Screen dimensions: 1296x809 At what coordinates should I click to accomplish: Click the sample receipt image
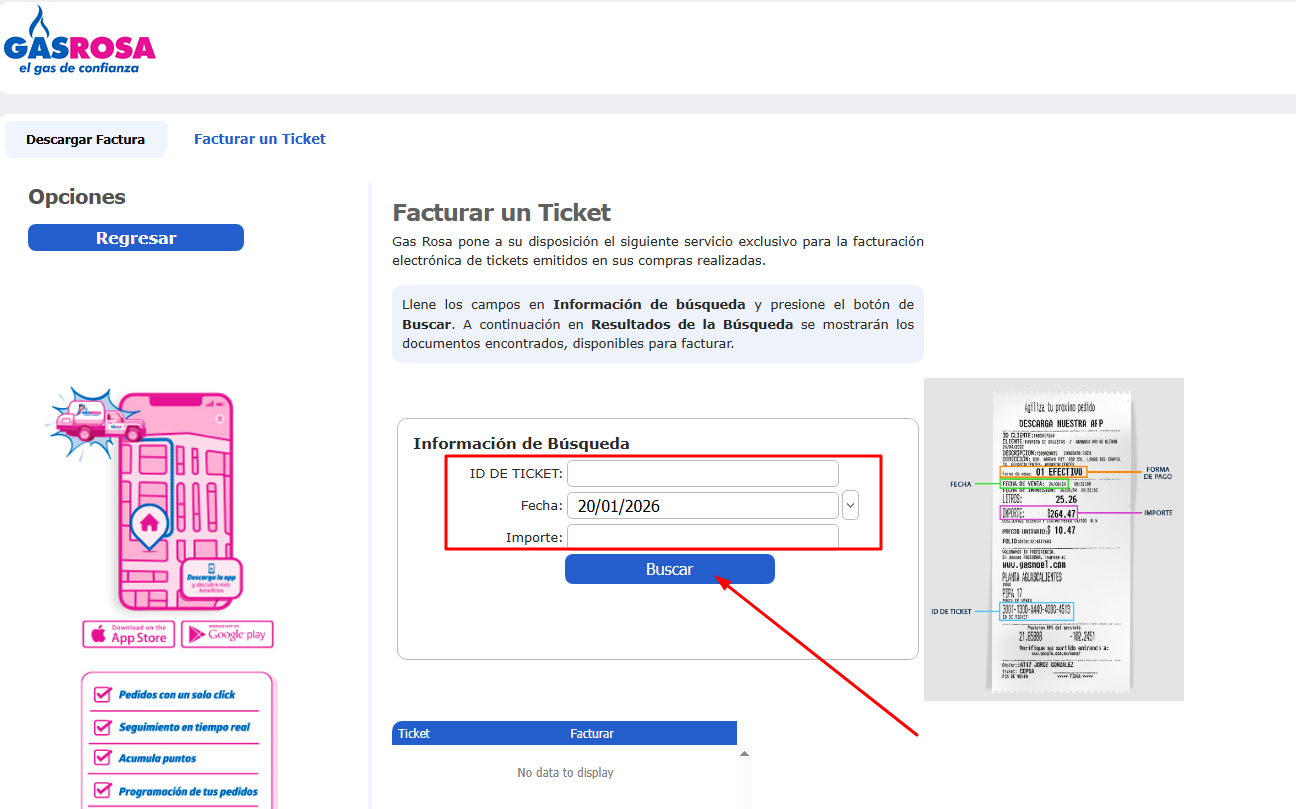1053,539
